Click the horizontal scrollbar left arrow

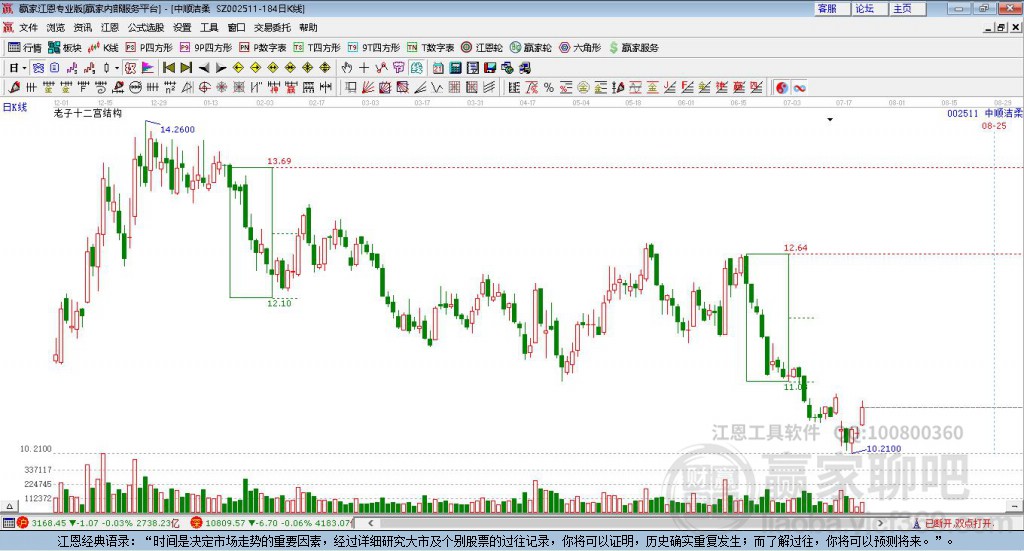coord(370,523)
